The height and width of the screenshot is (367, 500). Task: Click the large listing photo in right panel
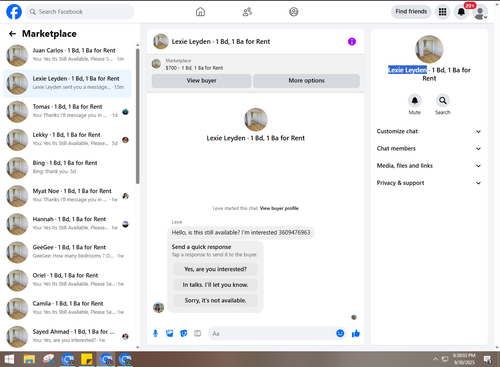click(x=429, y=49)
